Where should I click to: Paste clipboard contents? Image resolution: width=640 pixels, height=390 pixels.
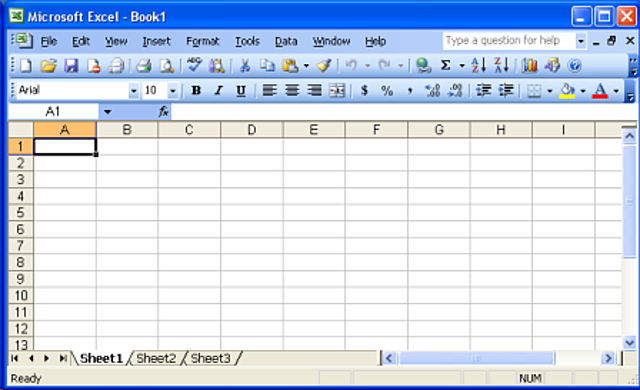(290, 65)
